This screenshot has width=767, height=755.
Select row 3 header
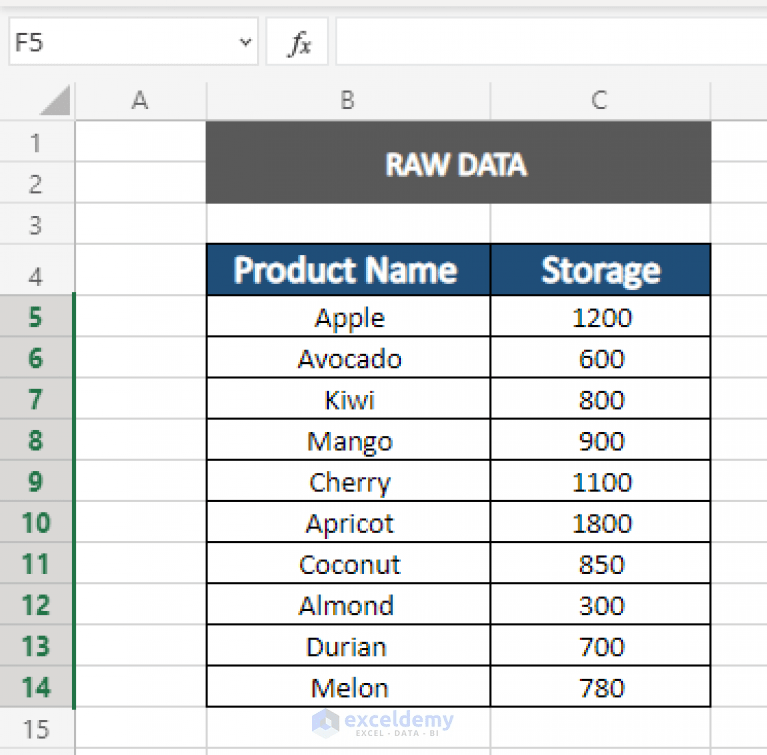coord(36,224)
